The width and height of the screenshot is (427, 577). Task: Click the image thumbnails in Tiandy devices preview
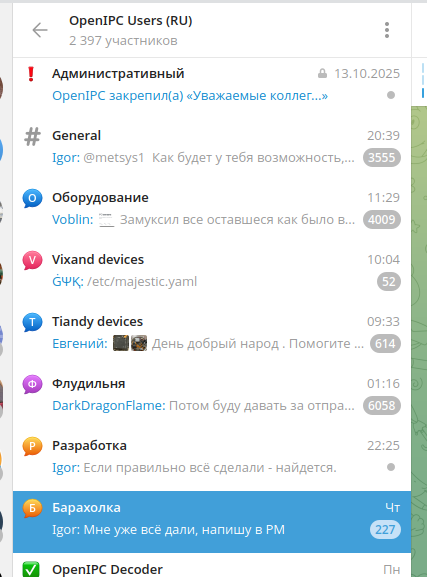[130, 343]
